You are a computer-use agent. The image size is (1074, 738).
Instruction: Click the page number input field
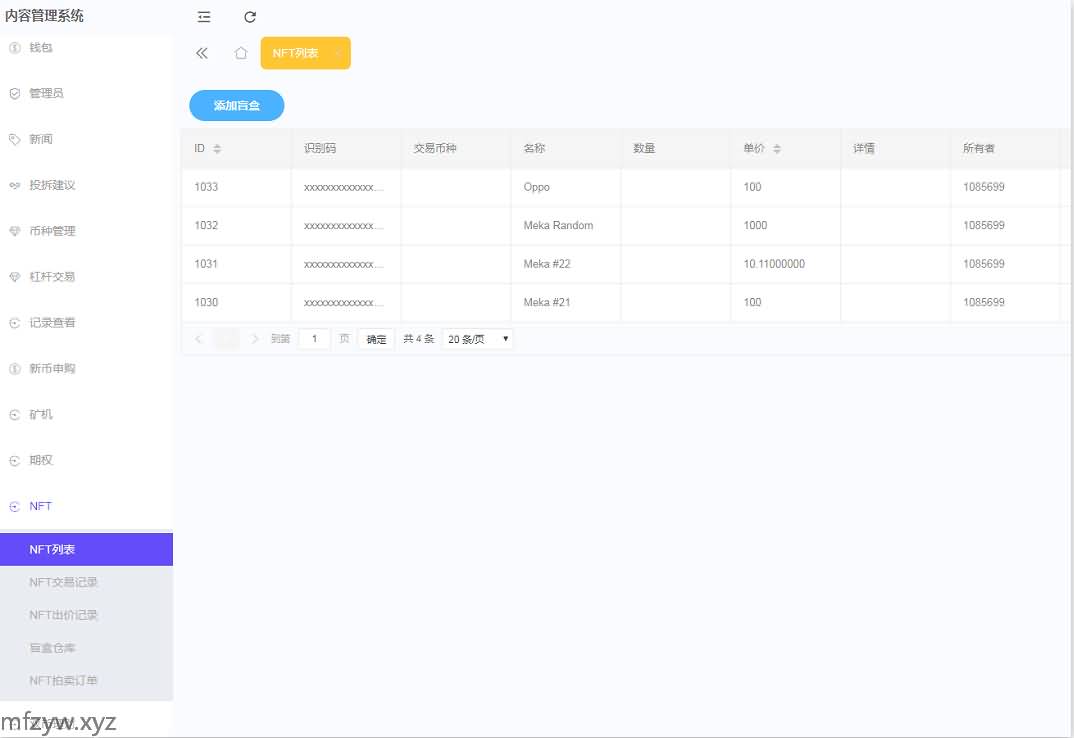(314, 339)
